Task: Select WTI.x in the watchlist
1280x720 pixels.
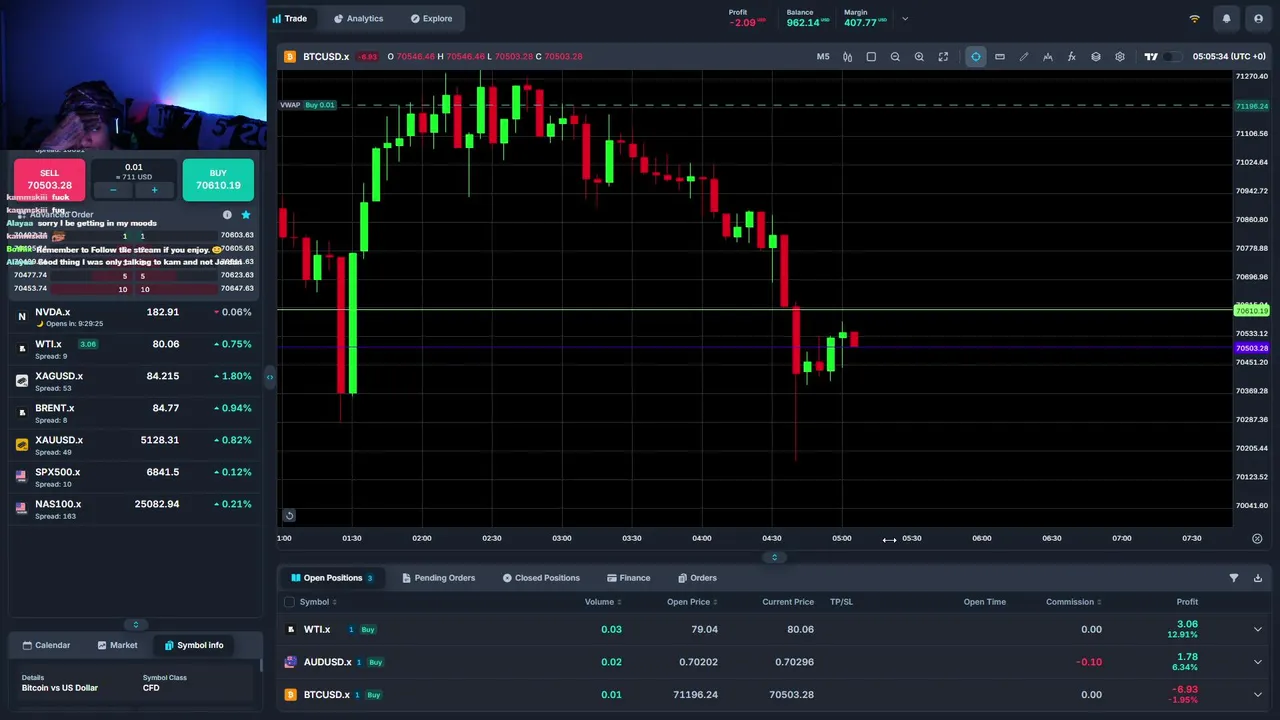Action: [x=135, y=348]
